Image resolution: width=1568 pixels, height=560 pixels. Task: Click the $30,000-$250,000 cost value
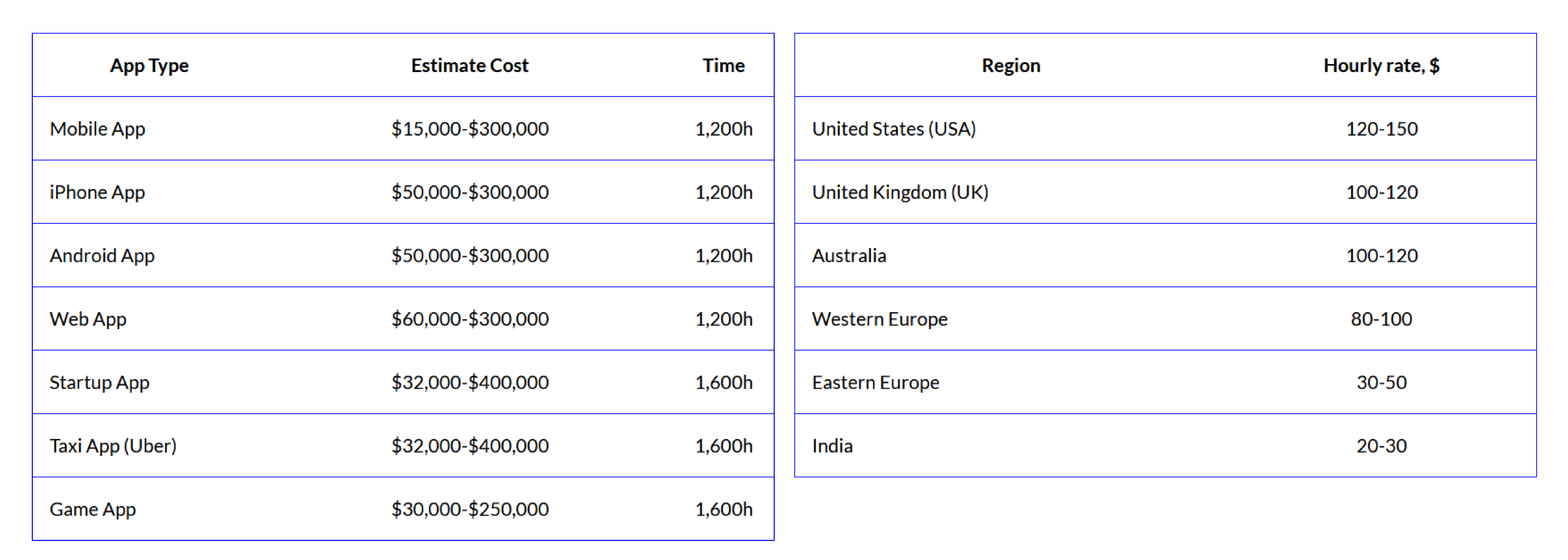470,509
